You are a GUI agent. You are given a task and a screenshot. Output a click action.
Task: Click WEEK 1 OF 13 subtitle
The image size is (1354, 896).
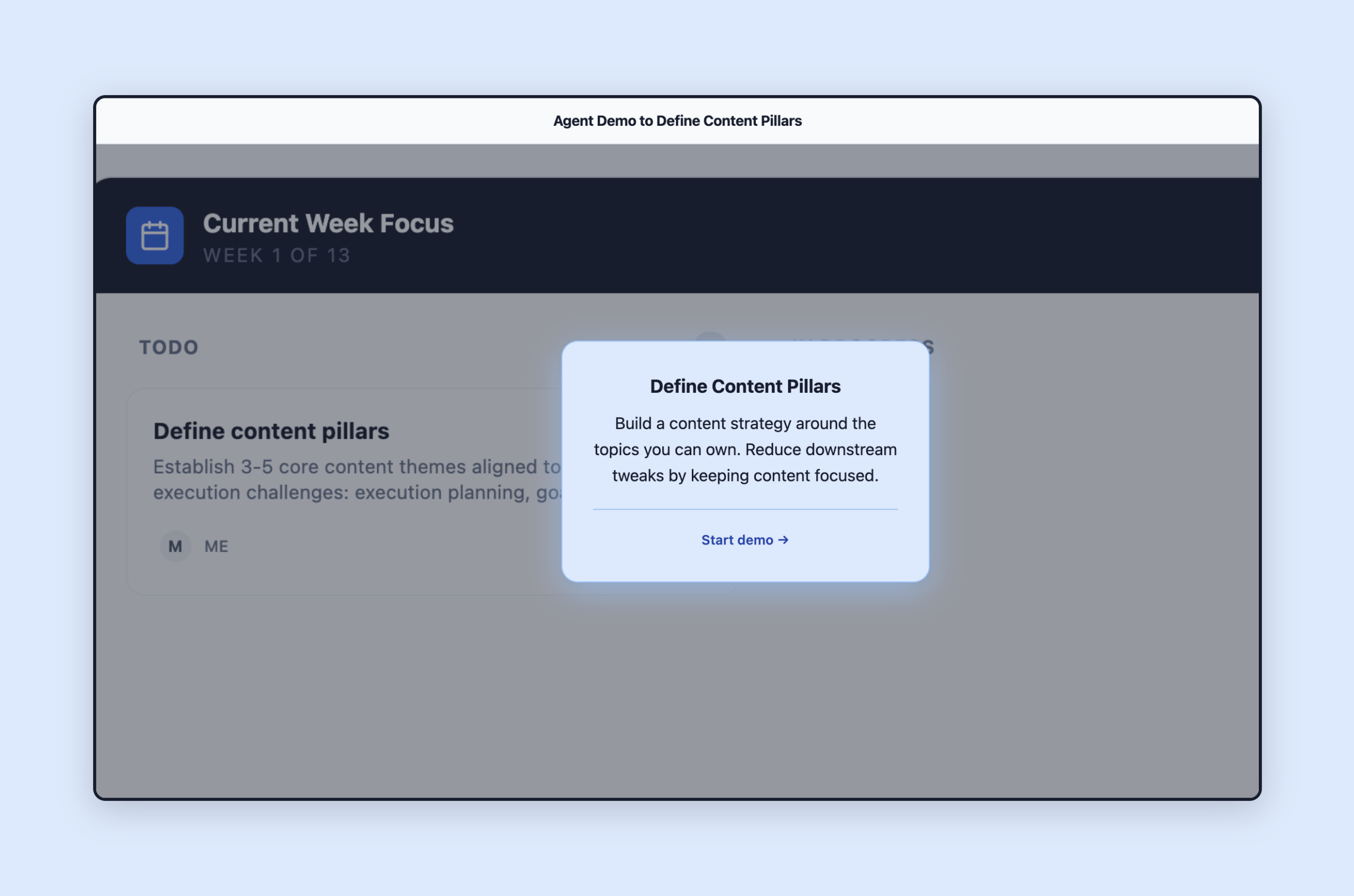click(x=277, y=255)
